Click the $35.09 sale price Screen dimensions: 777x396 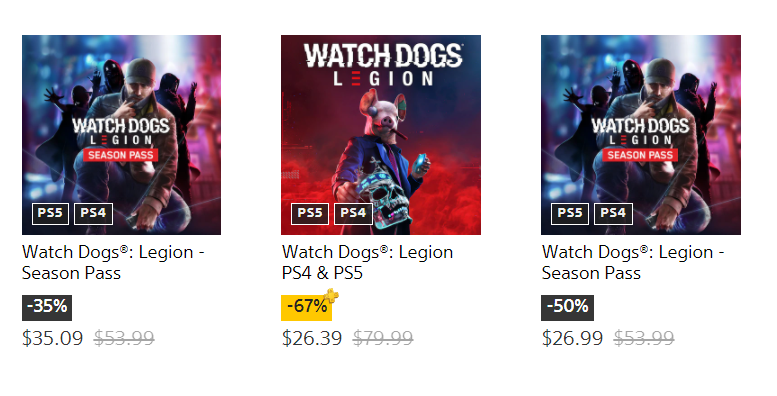(x=53, y=339)
